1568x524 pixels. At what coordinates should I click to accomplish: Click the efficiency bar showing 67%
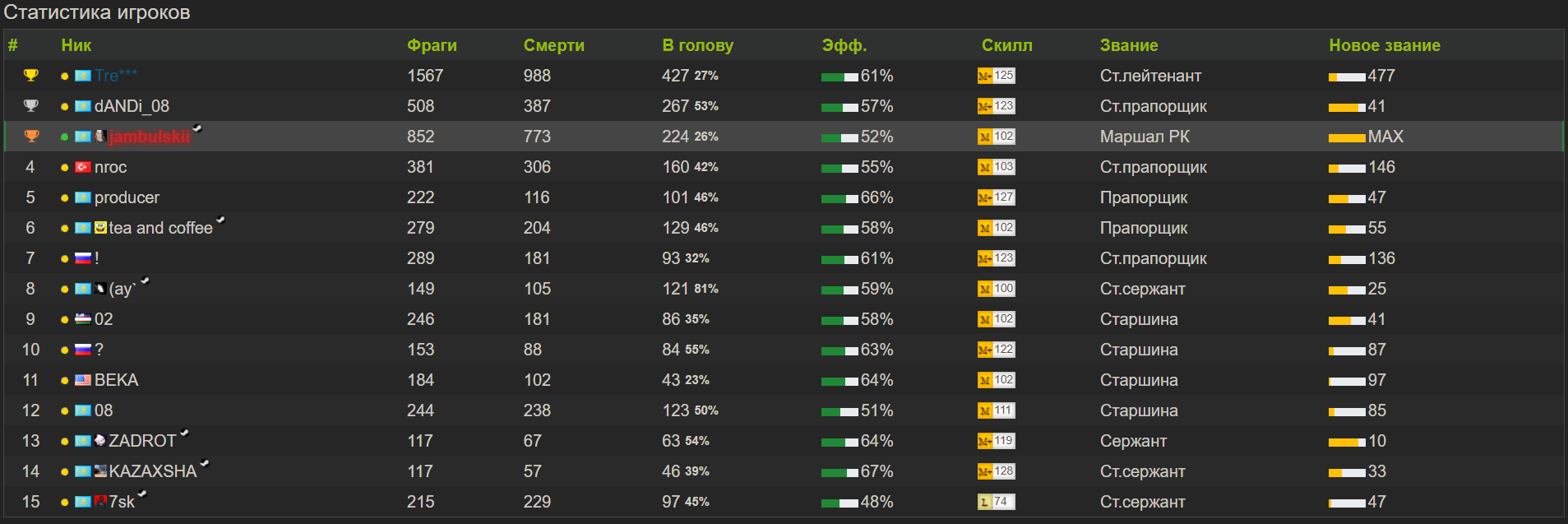point(840,472)
